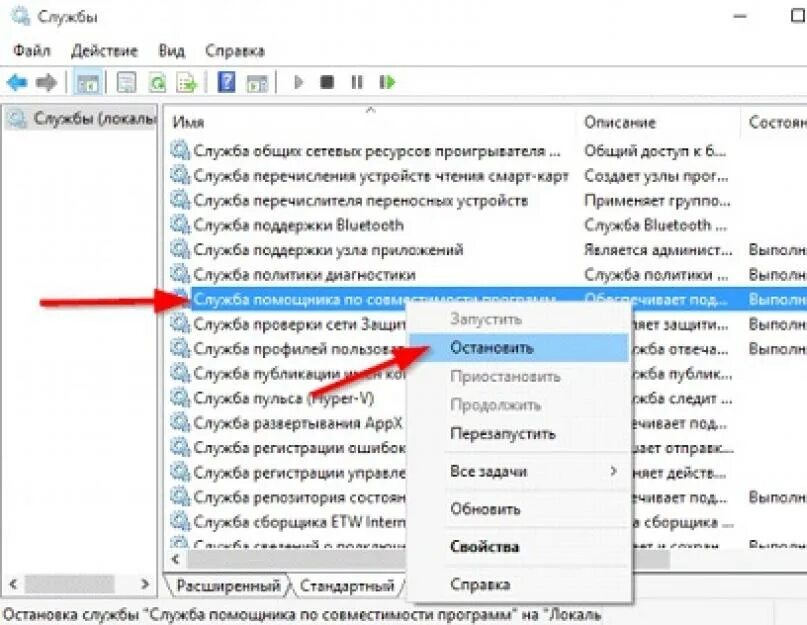Click gear icon of Служба развертывания AppX
Viewport: 807px width, 625px height.
click(180, 422)
